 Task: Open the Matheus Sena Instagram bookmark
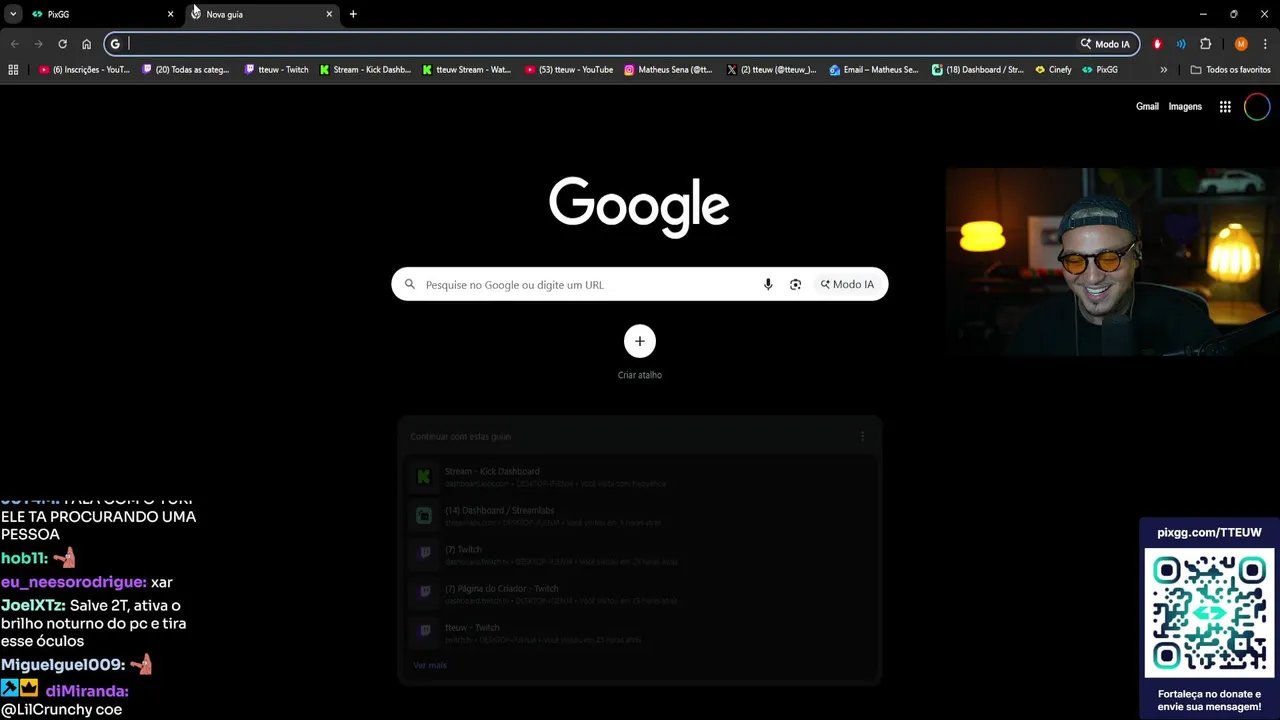668,70
